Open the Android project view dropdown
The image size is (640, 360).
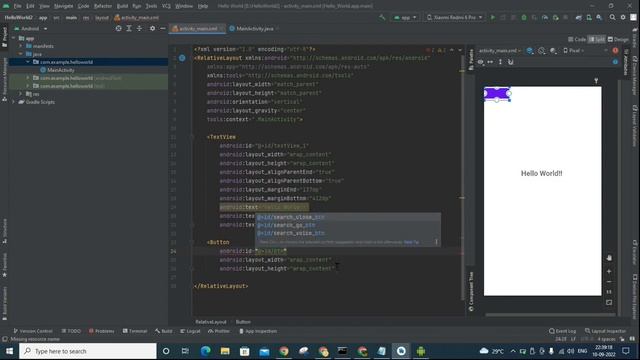tap(31, 29)
